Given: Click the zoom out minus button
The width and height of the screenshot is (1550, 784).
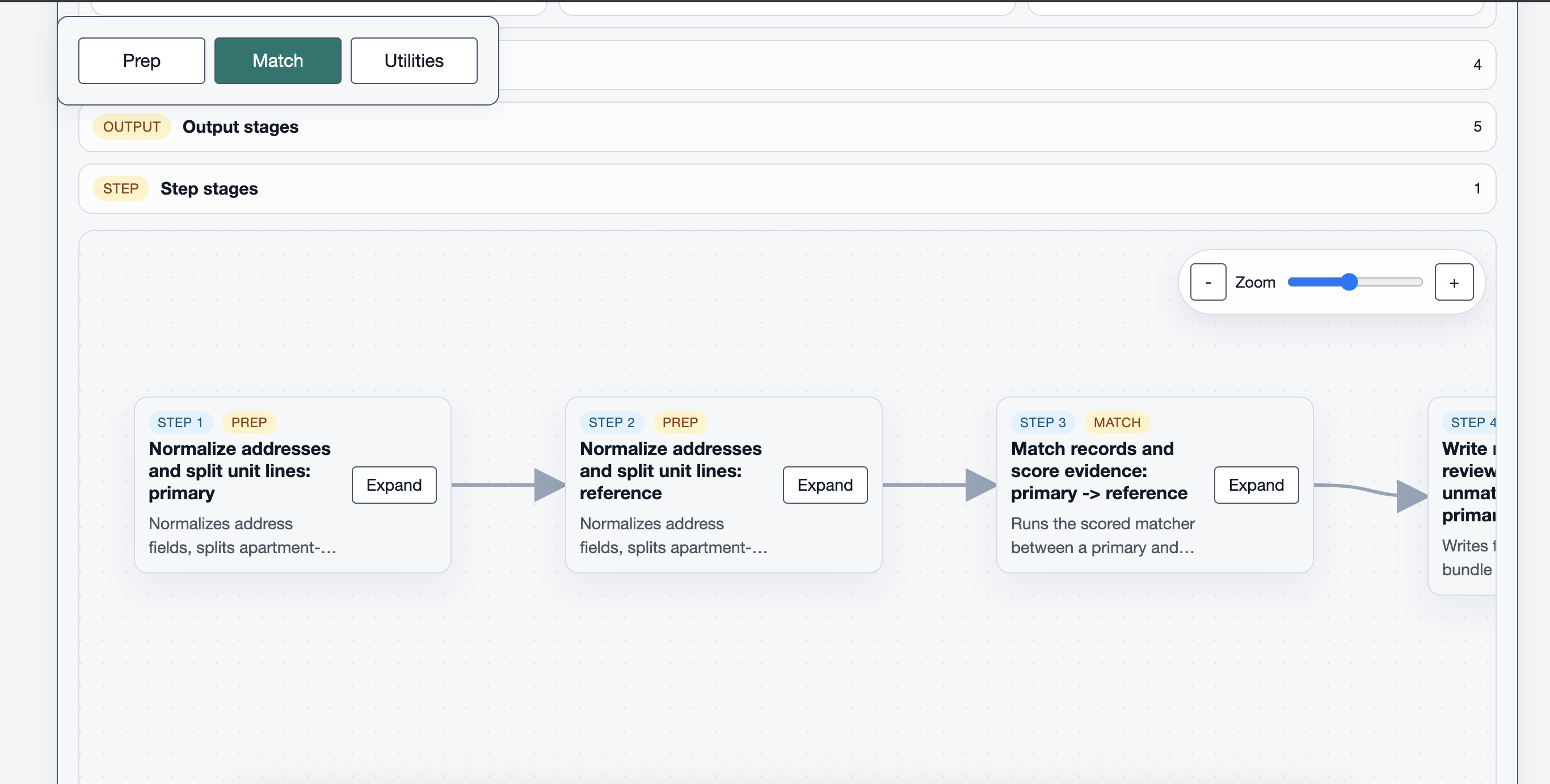Looking at the screenshot, I should (x=1208, y=282).
